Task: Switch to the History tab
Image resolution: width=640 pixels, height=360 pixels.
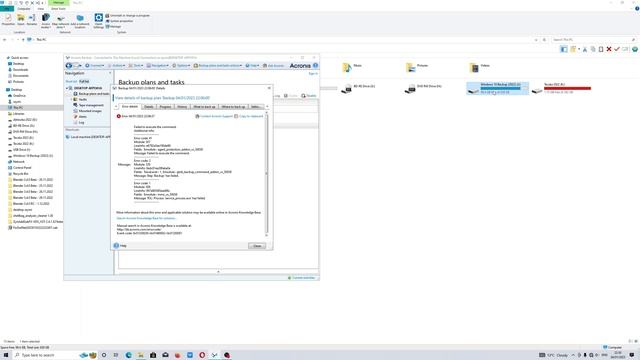Action: click(x=182, y=107)
